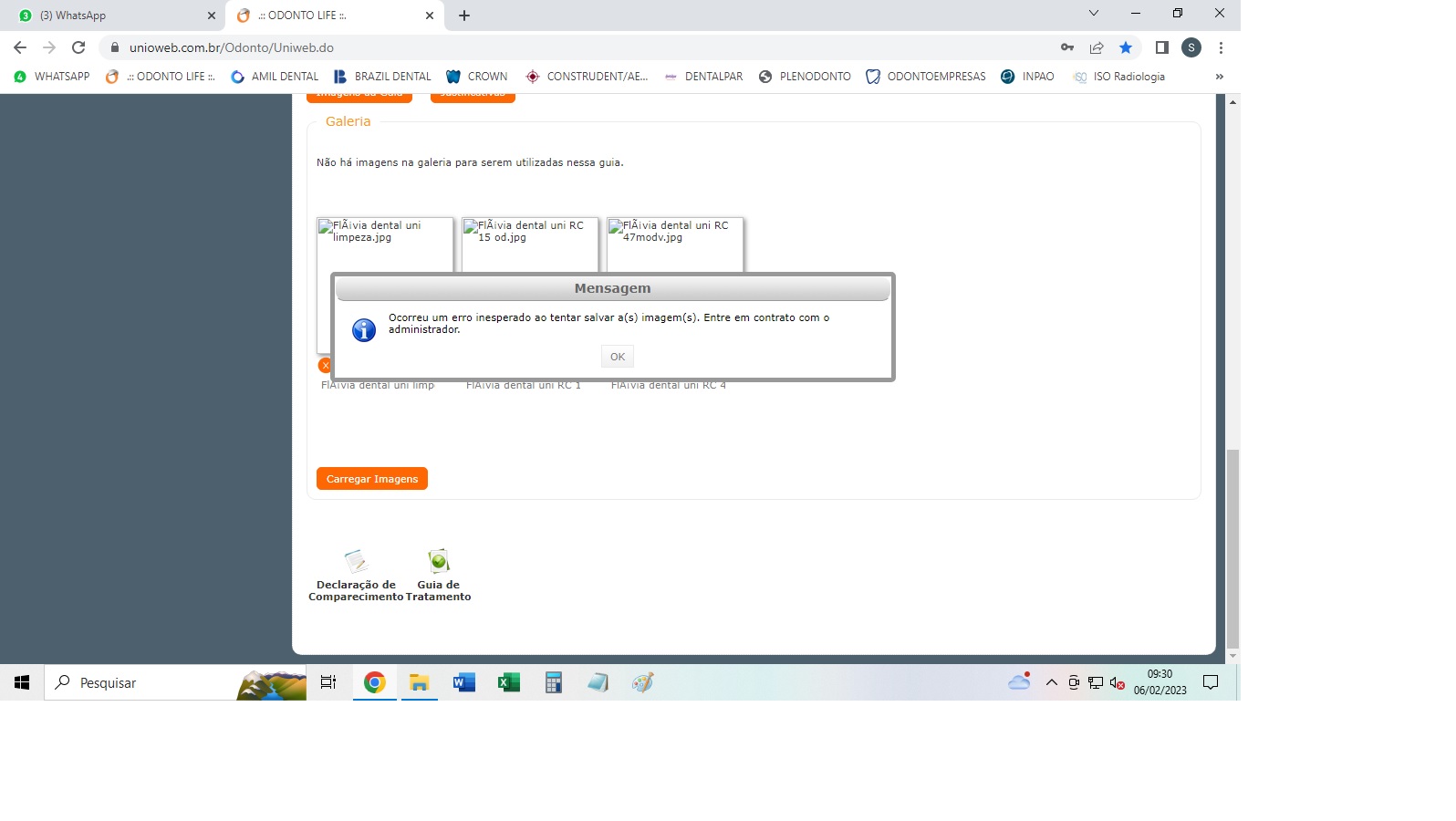Click the Carregar Imagens button
The height and width of the screenshot is (821, 1456).
[x=372, y=479]
